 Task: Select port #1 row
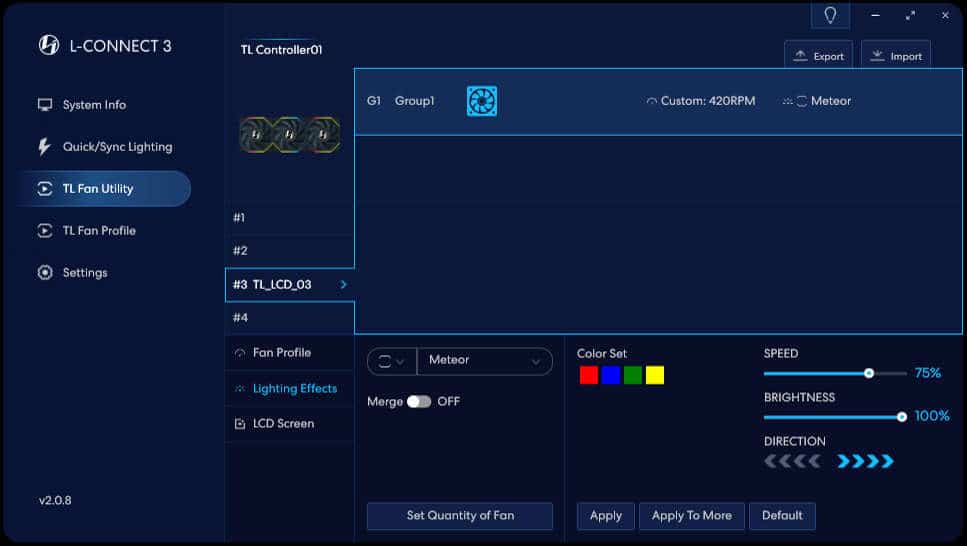click(x=289, y=218)
